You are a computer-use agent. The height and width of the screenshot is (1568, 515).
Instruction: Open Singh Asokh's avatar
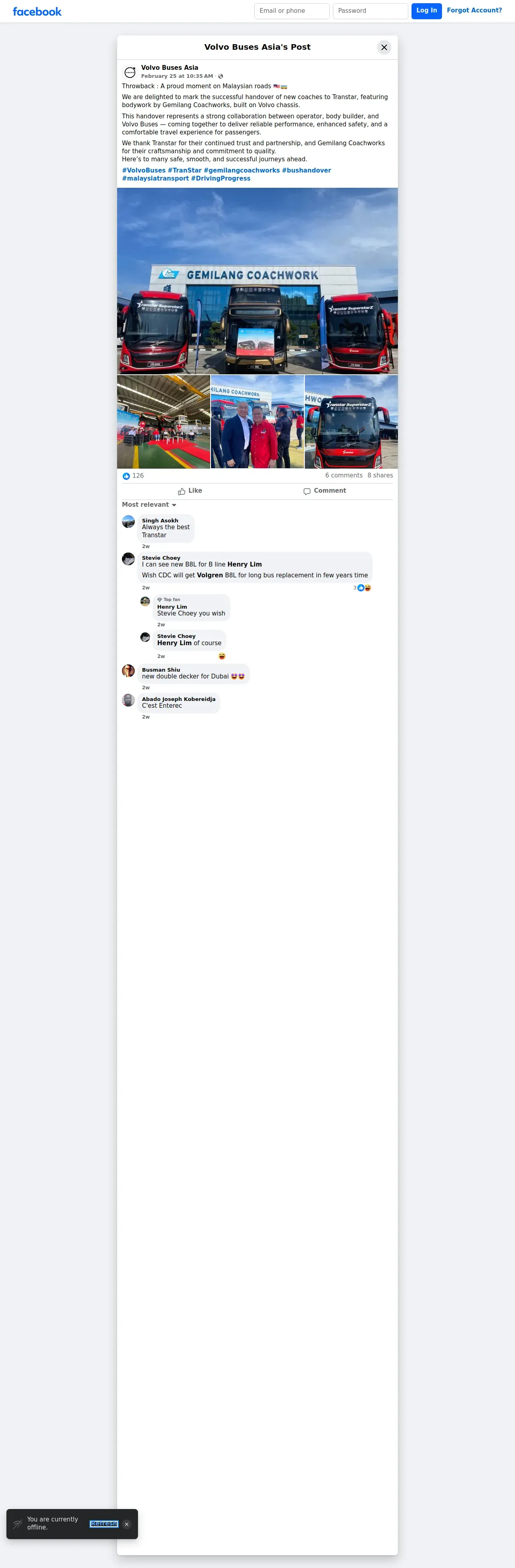[128, 522]
